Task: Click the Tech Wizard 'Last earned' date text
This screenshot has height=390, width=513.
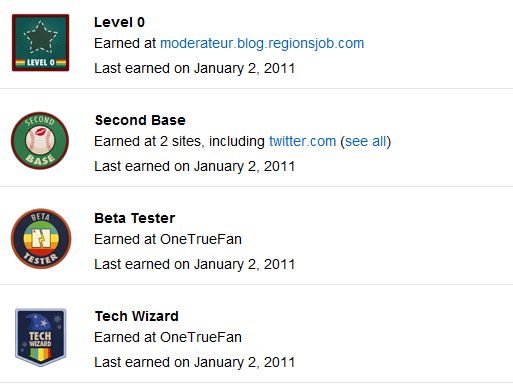Action: click(195, 362)
